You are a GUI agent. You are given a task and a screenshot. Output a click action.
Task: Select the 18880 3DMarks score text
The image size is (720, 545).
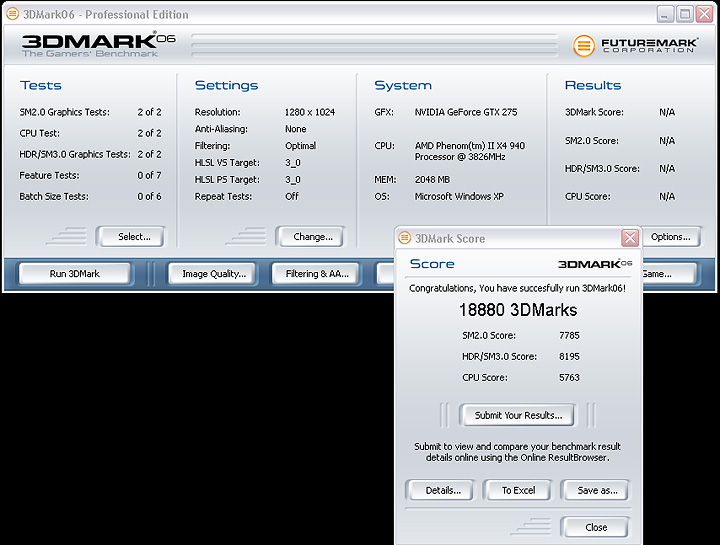(x=518, y=310)
